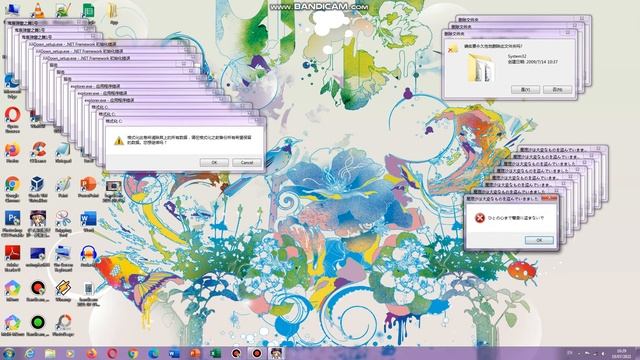640x360 pixels.
Task: Click the red error icon in Japanese dialog
Action: pos(480,218)
